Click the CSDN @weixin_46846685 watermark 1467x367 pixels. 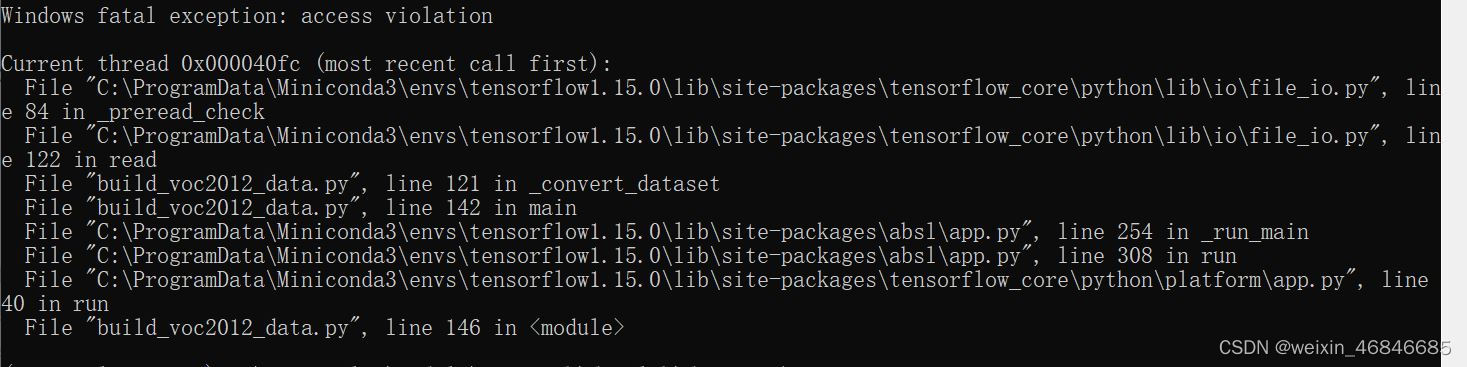1335,347
